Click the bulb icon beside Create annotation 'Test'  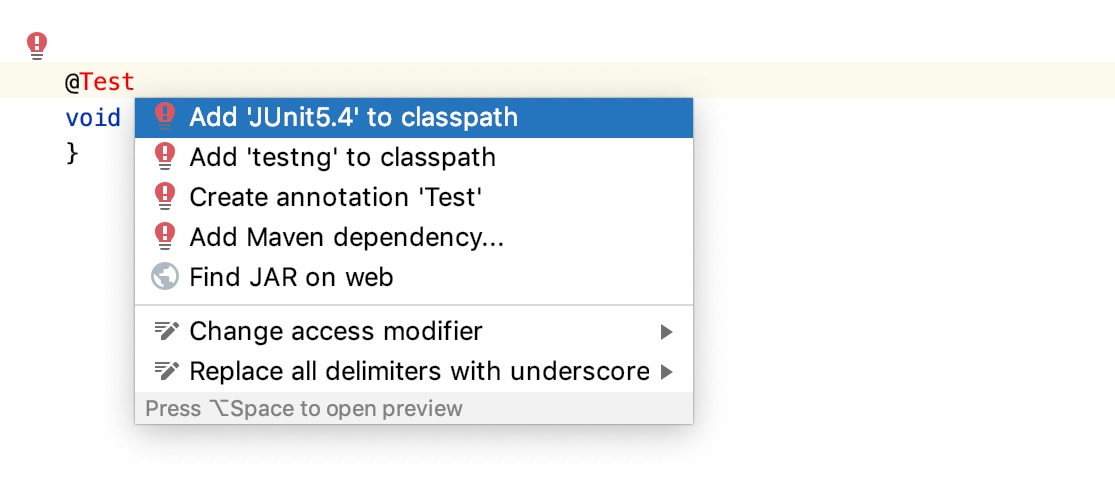pos(165,197)
